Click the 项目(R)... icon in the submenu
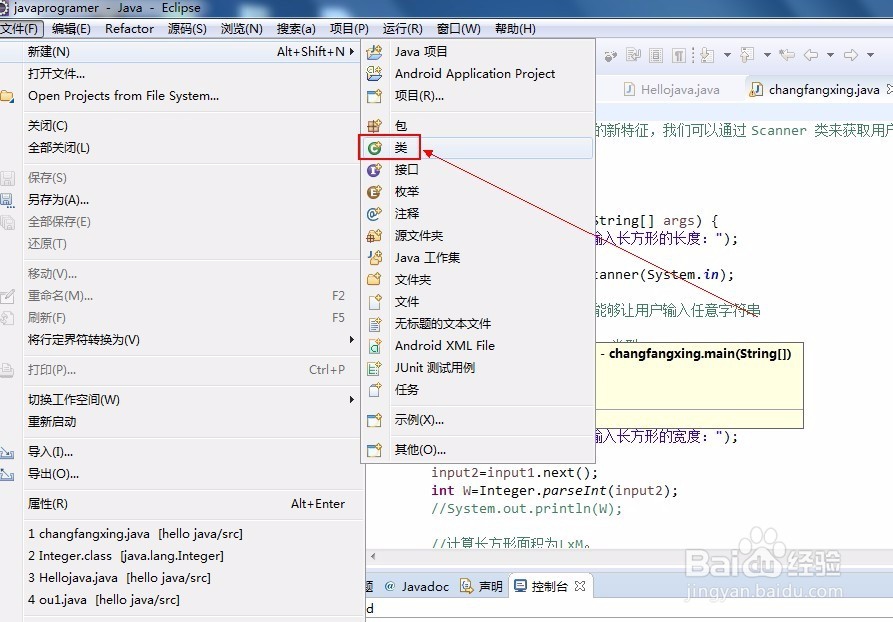 (x=374, y=96)
